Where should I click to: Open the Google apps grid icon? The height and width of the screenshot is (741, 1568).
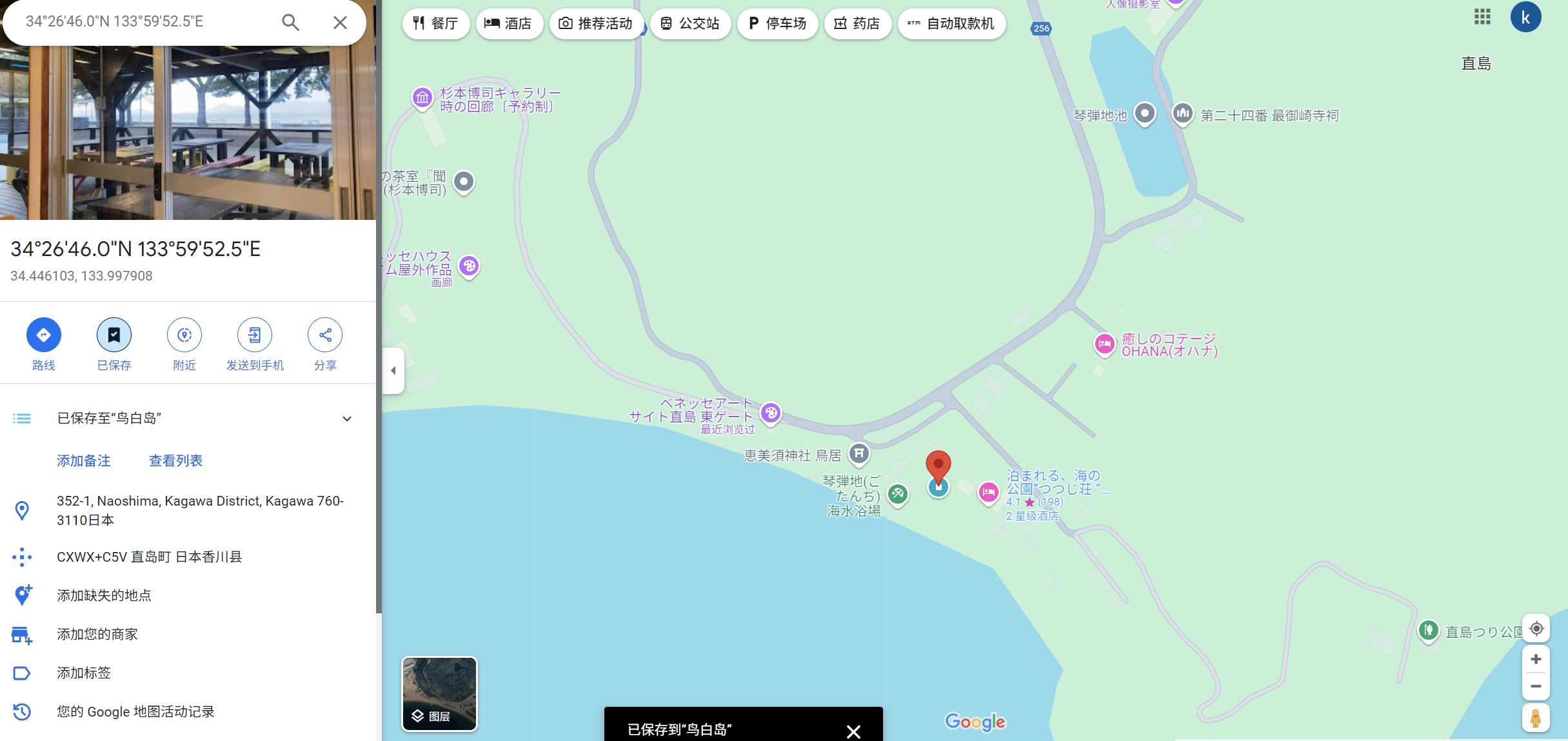1482,17
